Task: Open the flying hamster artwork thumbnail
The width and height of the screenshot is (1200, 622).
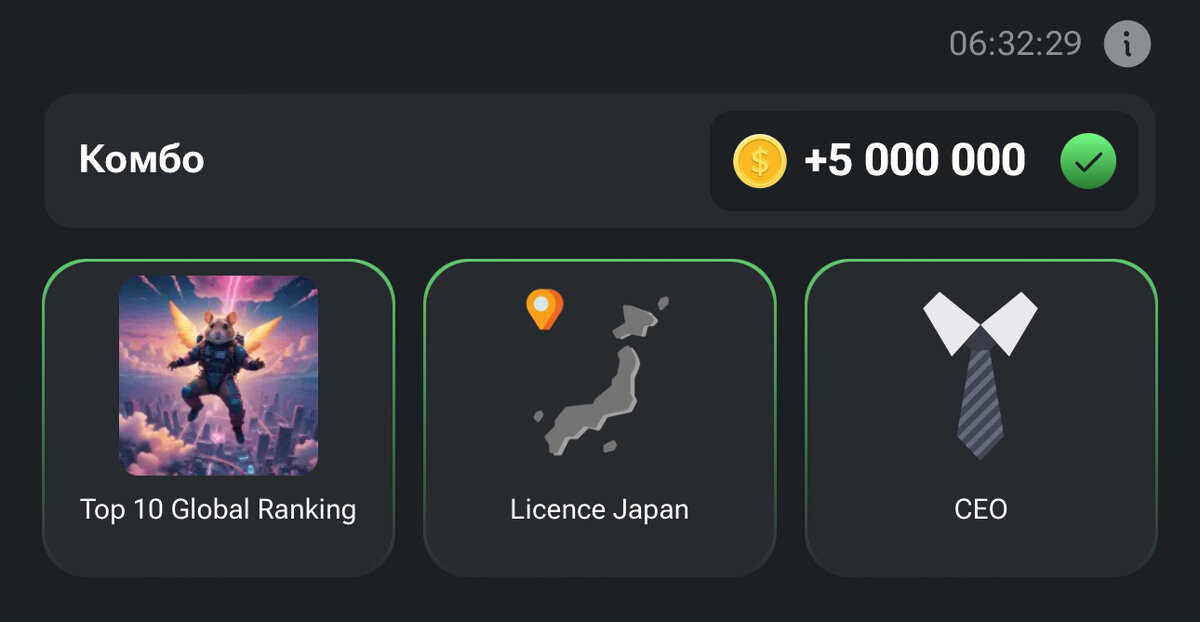Action: pos(218,375)
